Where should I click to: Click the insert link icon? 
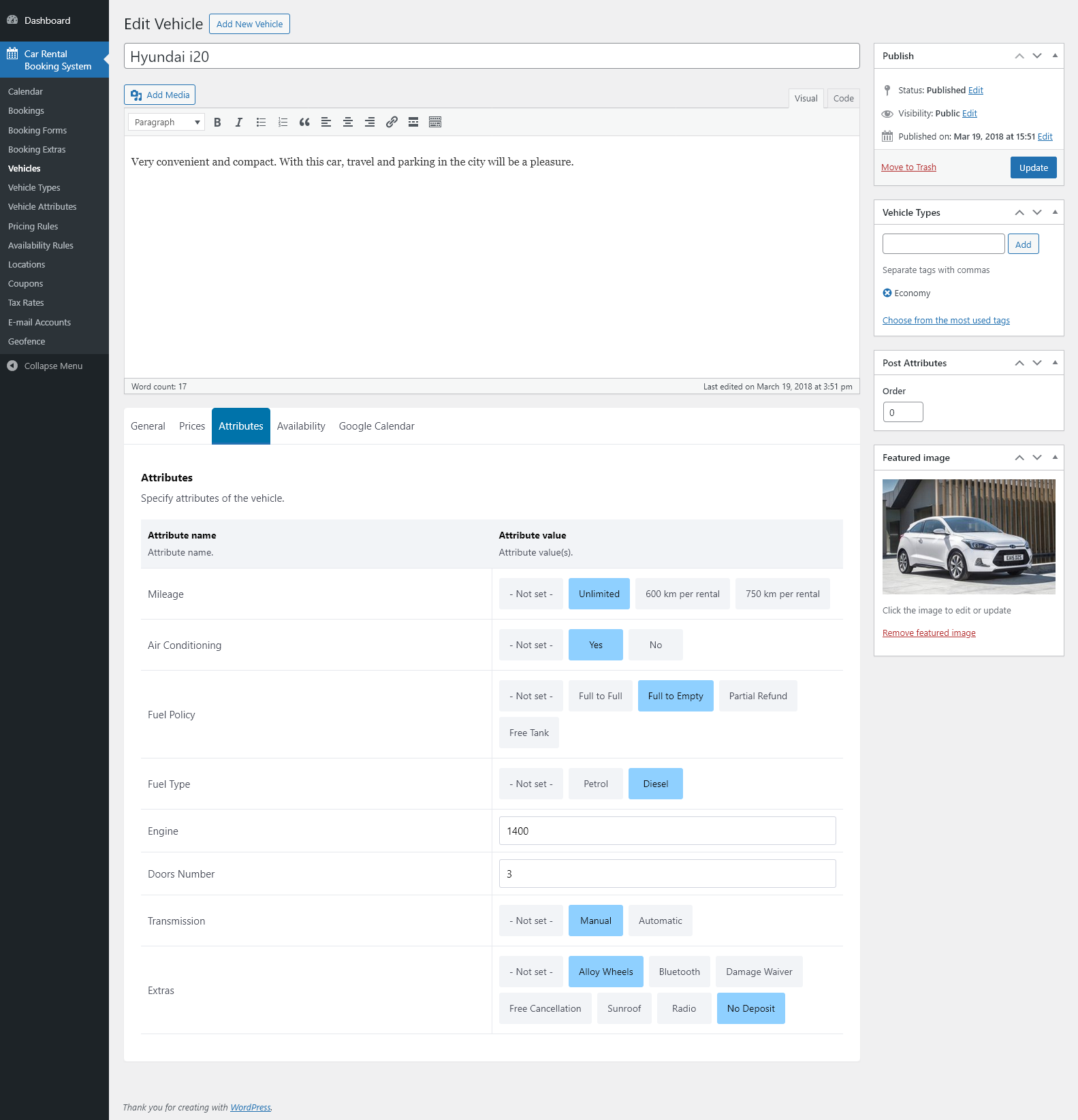tap(392, 123)
